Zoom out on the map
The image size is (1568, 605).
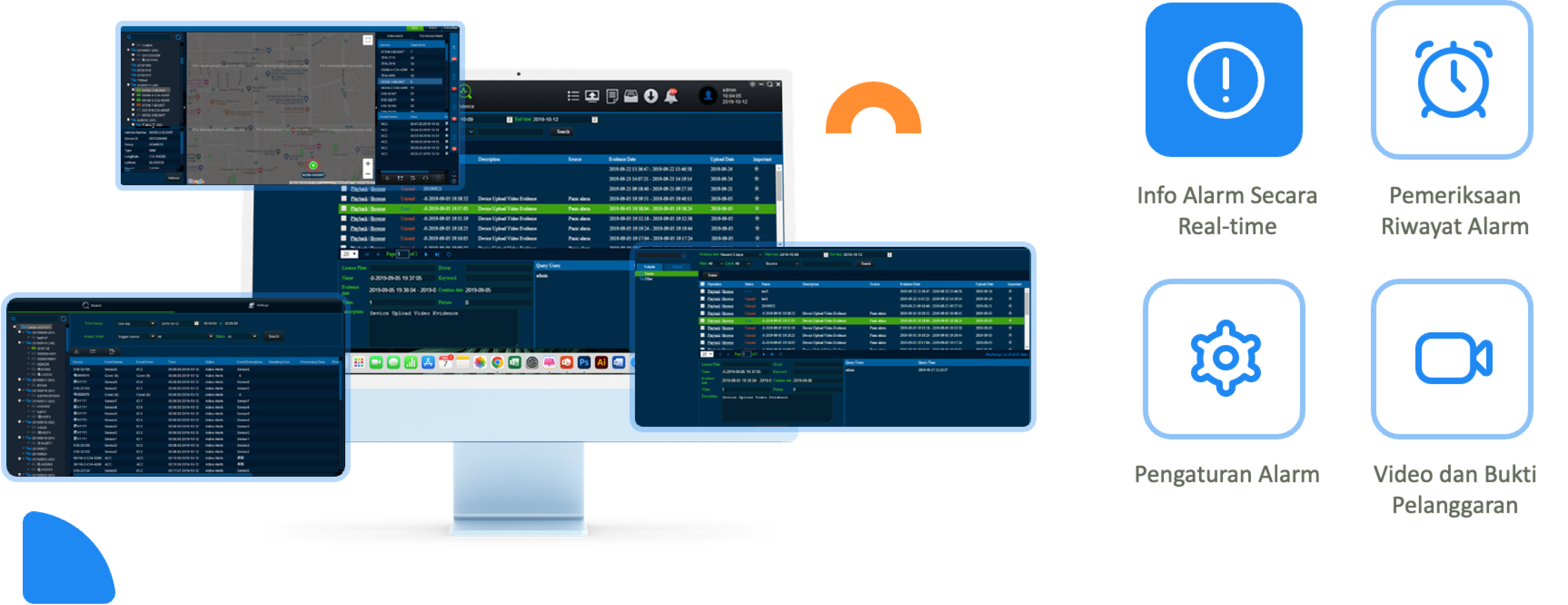368,174
